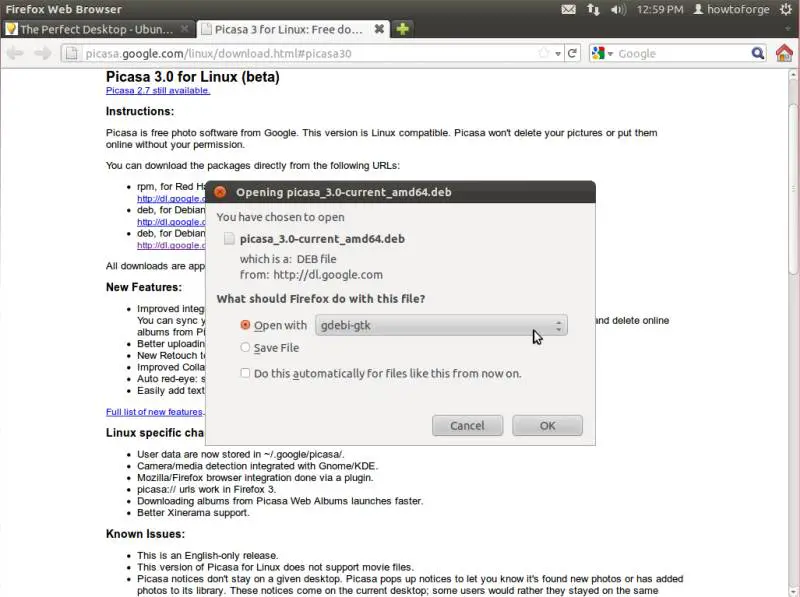Click the page icon in the URL bar
The image size is (800, 597).
click(x=72, y=53)
